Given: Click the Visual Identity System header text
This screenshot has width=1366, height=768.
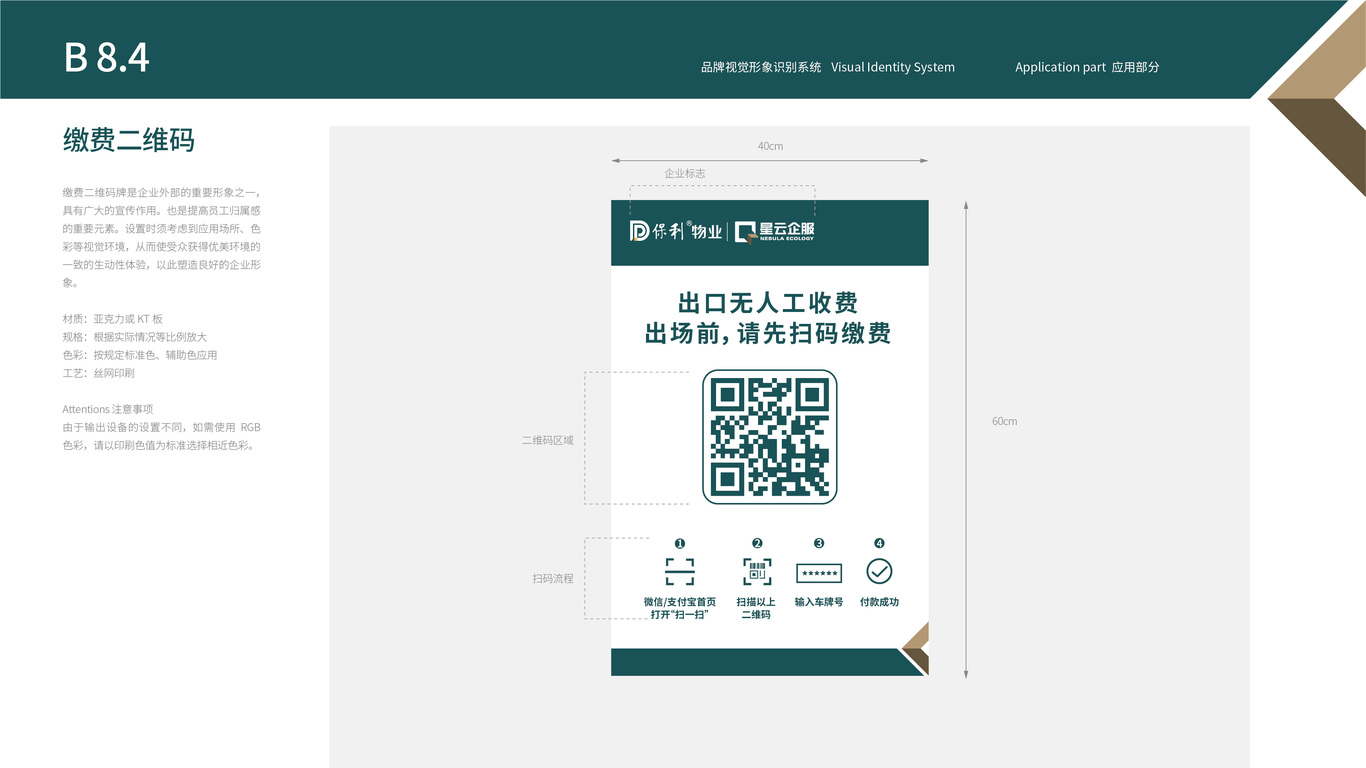Looking at the screenshot, I should pos(893,67).
